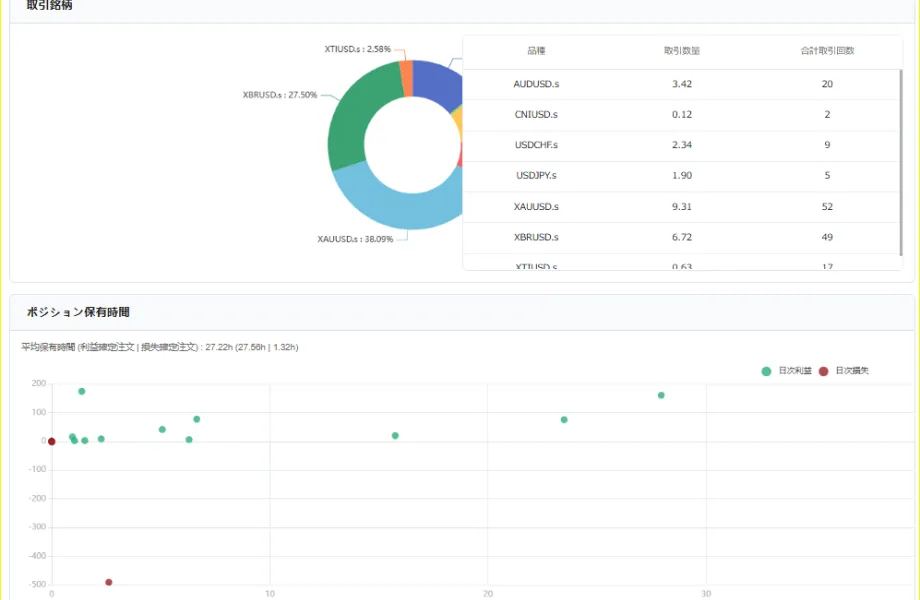
Task: Click the green point near 24 hours
Action: [564, 420]
